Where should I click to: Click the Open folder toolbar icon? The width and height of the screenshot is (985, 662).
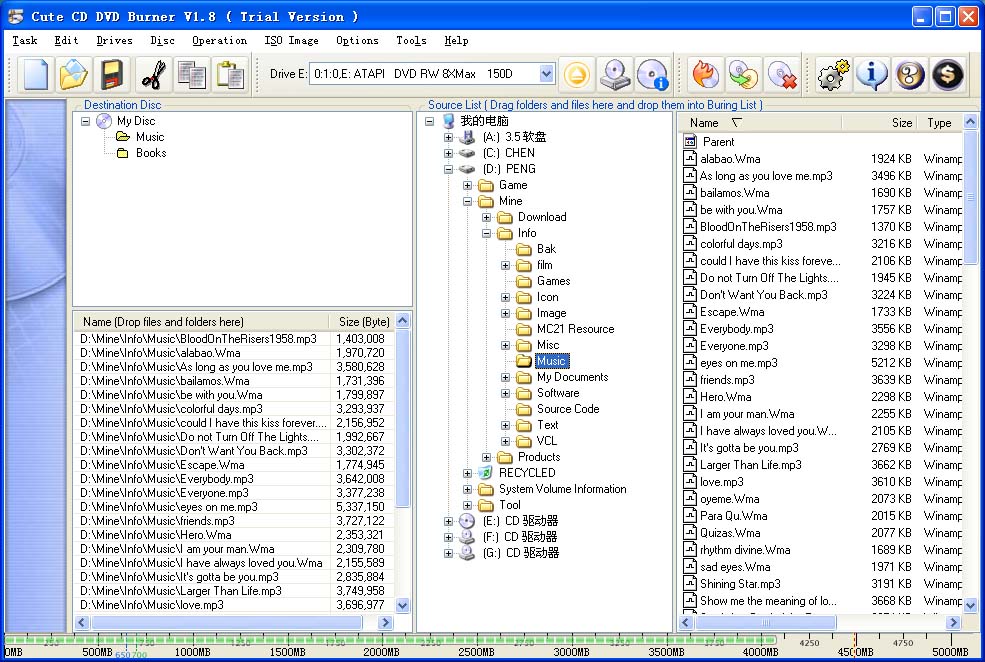[74, 74]
